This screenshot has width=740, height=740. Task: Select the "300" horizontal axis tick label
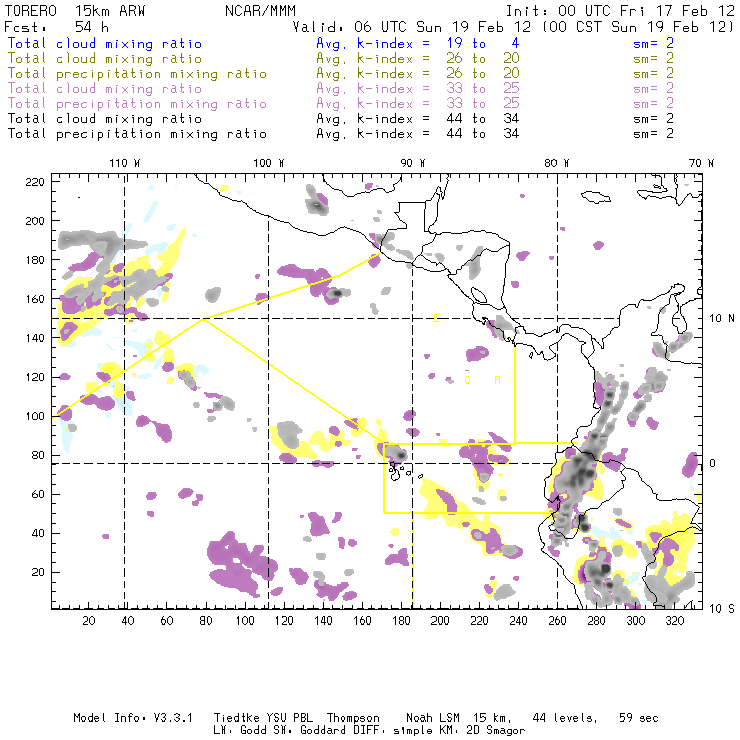click(635, 621)
